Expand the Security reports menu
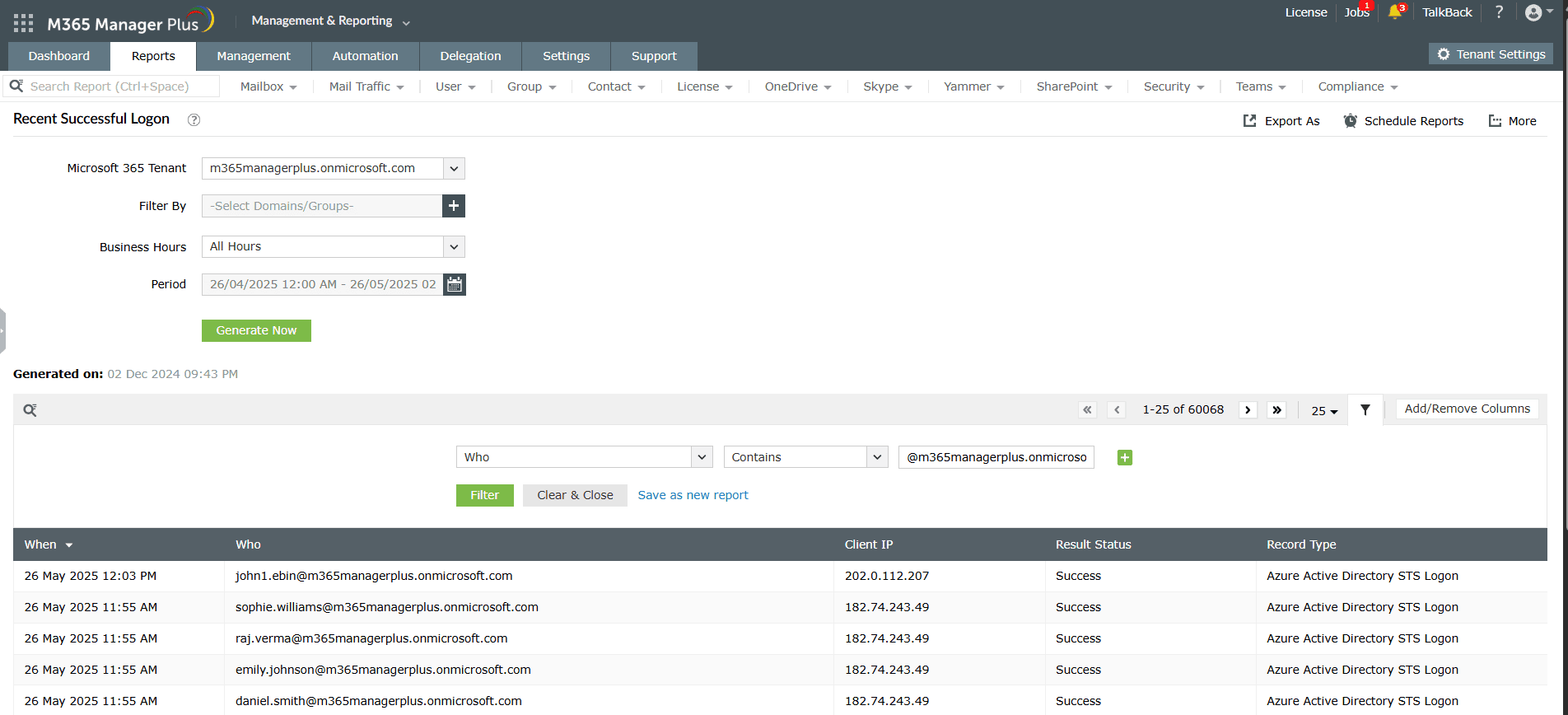This screenshot has width=1568, height=715. [x=1174, y=86]
